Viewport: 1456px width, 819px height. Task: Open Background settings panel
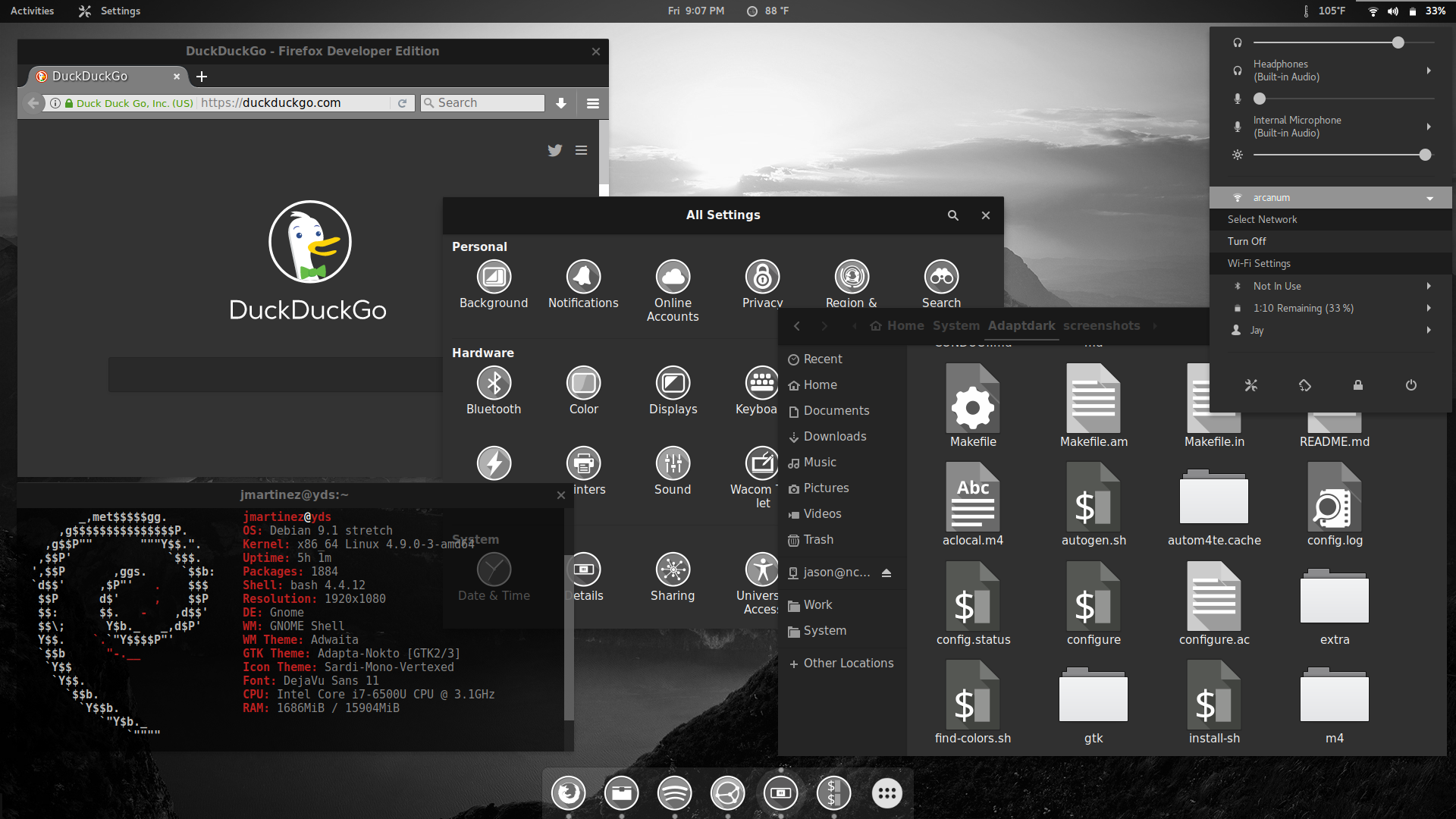(x=494, y=285)
